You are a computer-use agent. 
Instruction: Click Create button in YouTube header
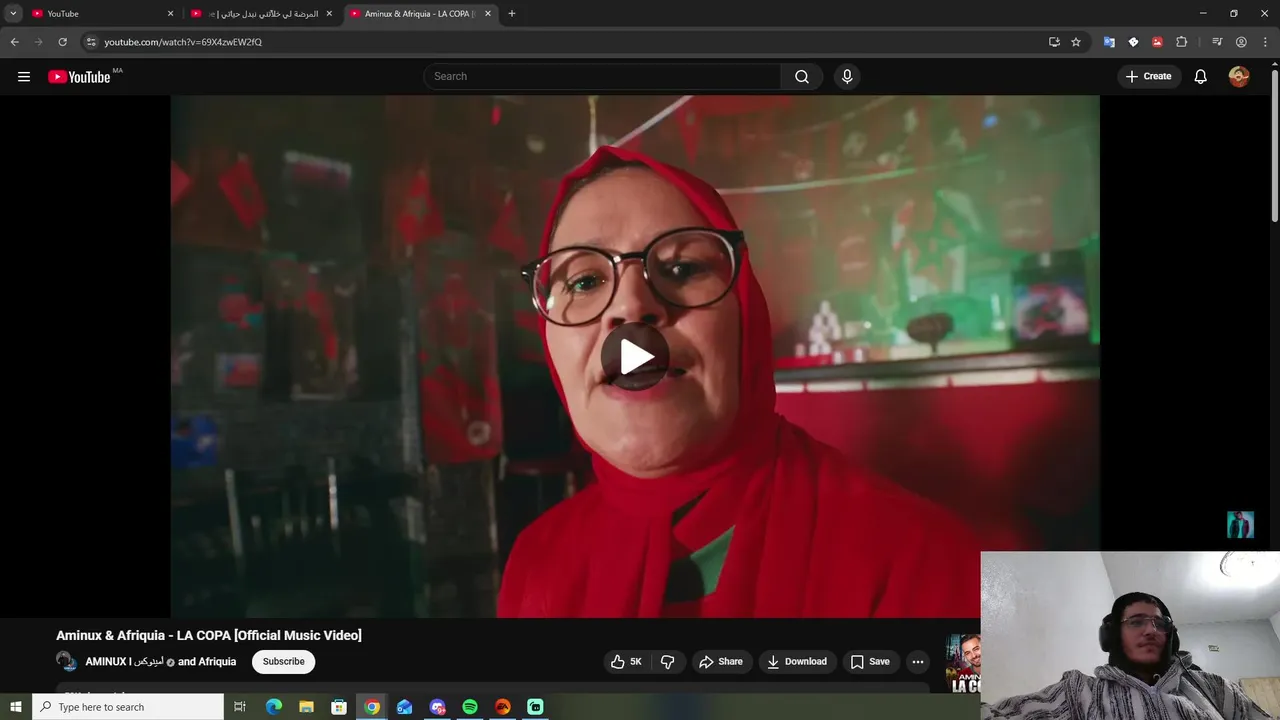(x=1149, y=77)
